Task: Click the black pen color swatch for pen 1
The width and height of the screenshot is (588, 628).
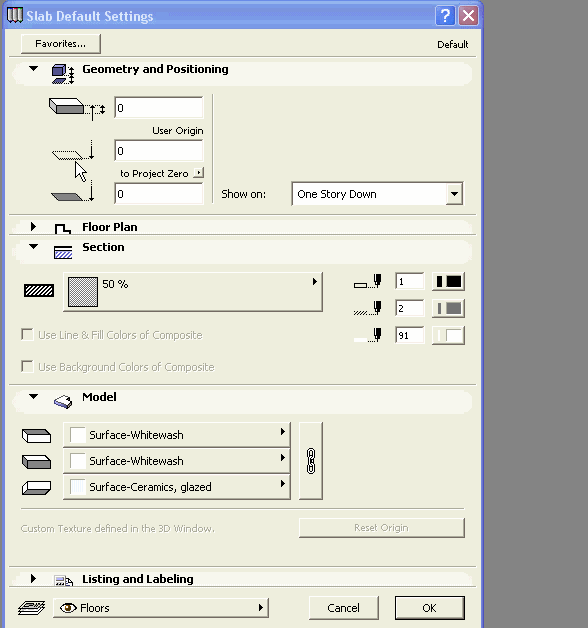Action: 449,282
